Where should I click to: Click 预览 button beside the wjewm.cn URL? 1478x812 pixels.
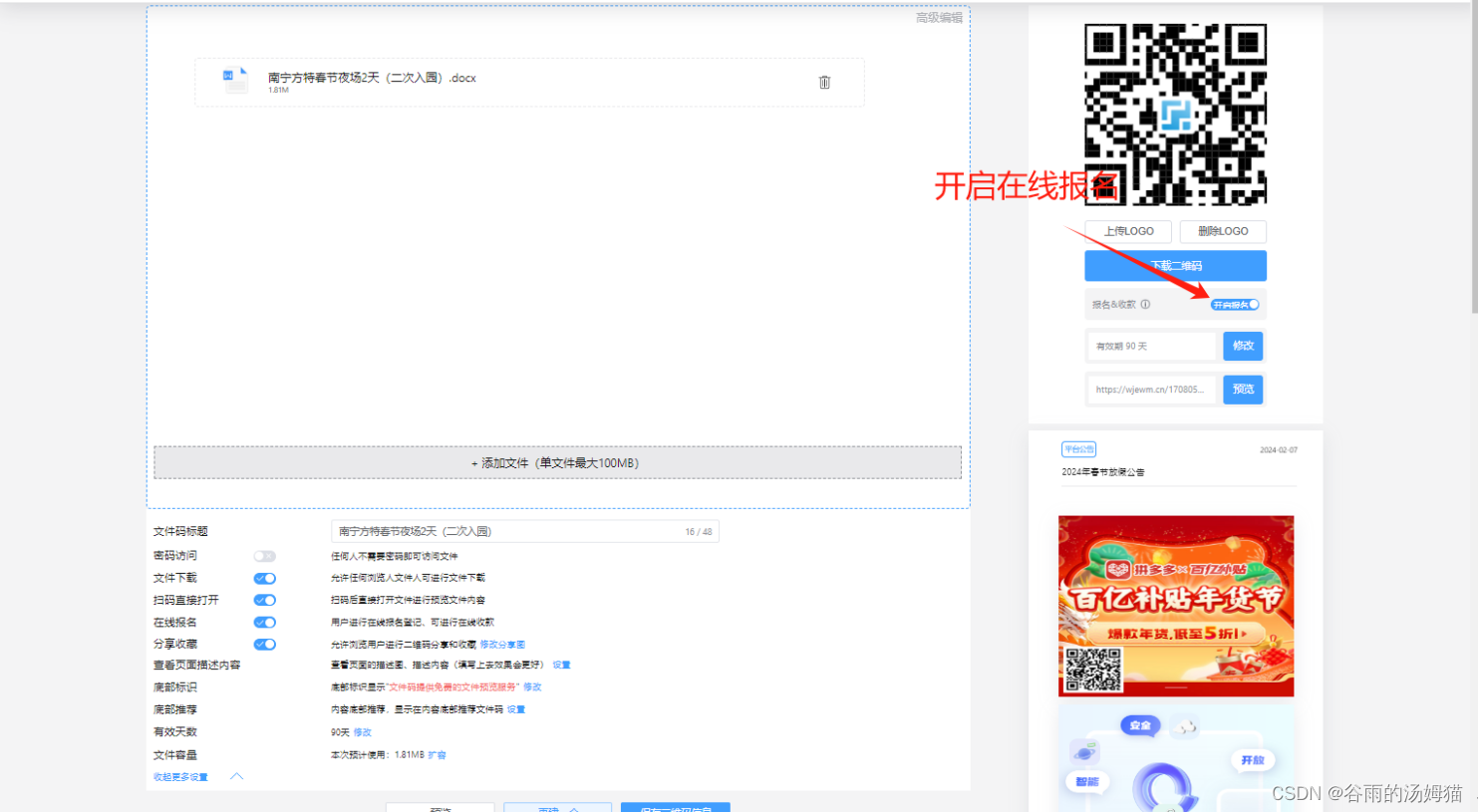point(1243,390)
